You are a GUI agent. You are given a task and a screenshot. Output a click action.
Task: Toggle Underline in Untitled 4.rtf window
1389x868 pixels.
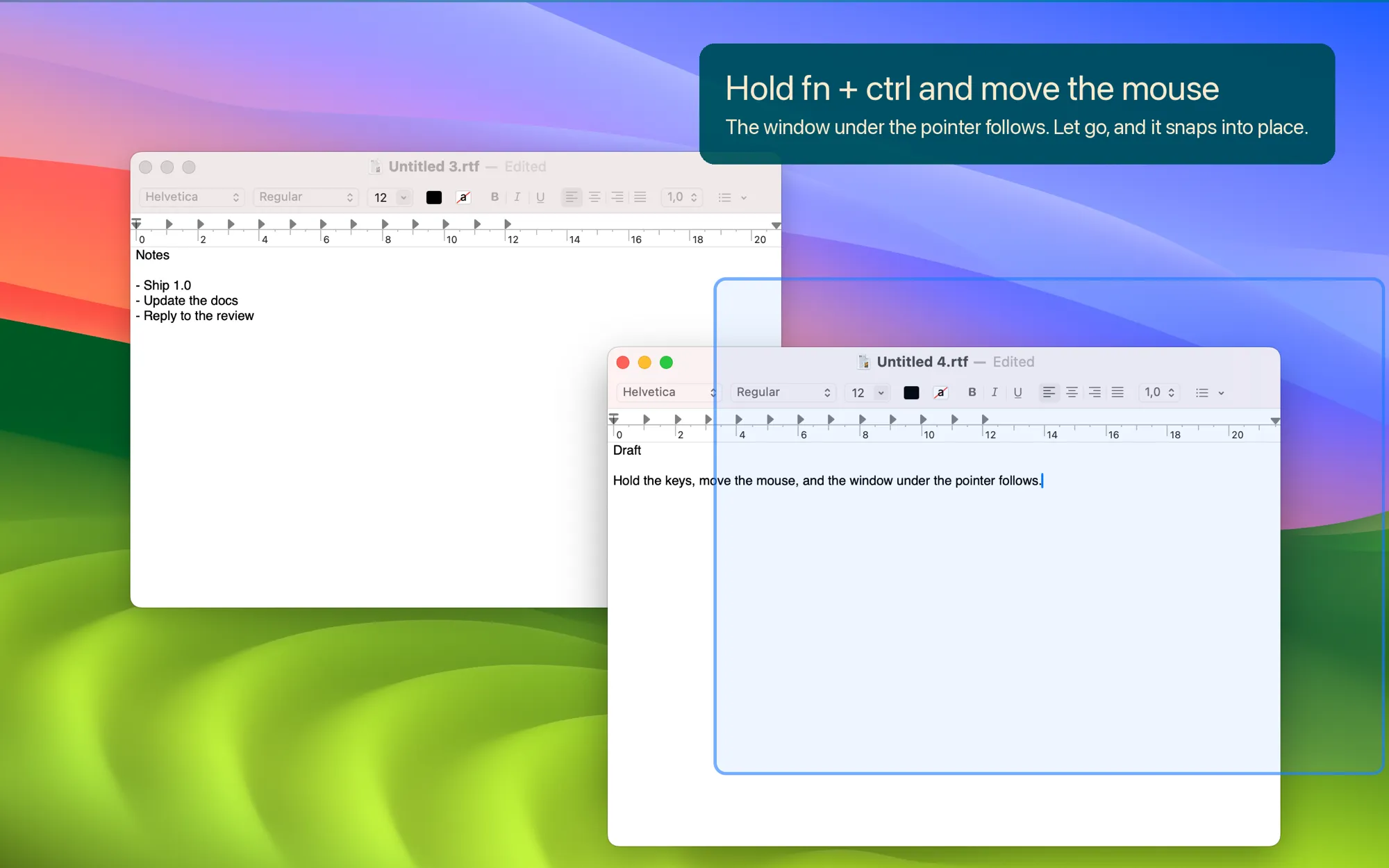(x=1017, y=392)
